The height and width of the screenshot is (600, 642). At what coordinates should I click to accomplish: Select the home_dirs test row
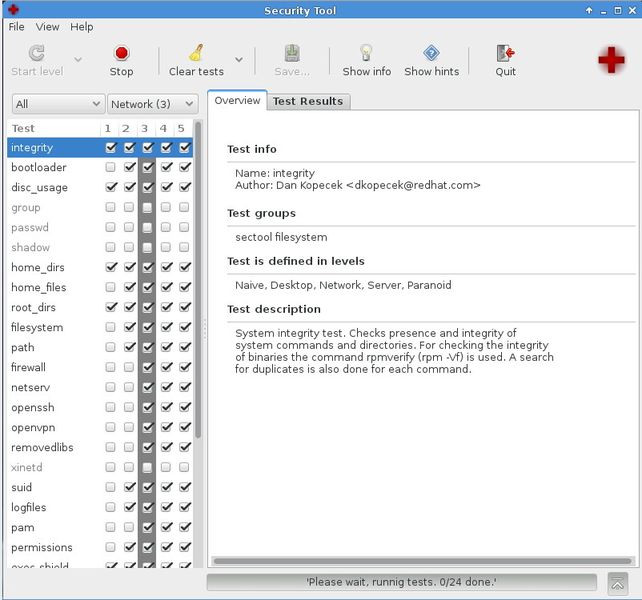pyautogui.click(x=100, y=267)
